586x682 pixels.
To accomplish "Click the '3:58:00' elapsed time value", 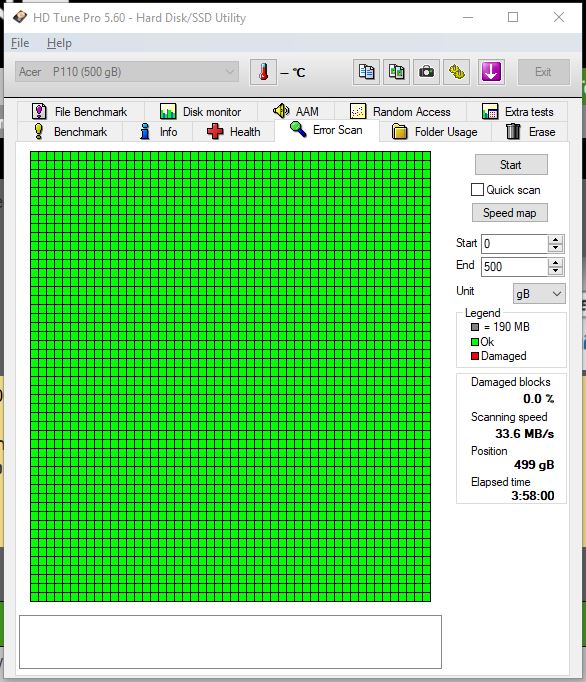I will pyautogui.click(x=532, y=496).
